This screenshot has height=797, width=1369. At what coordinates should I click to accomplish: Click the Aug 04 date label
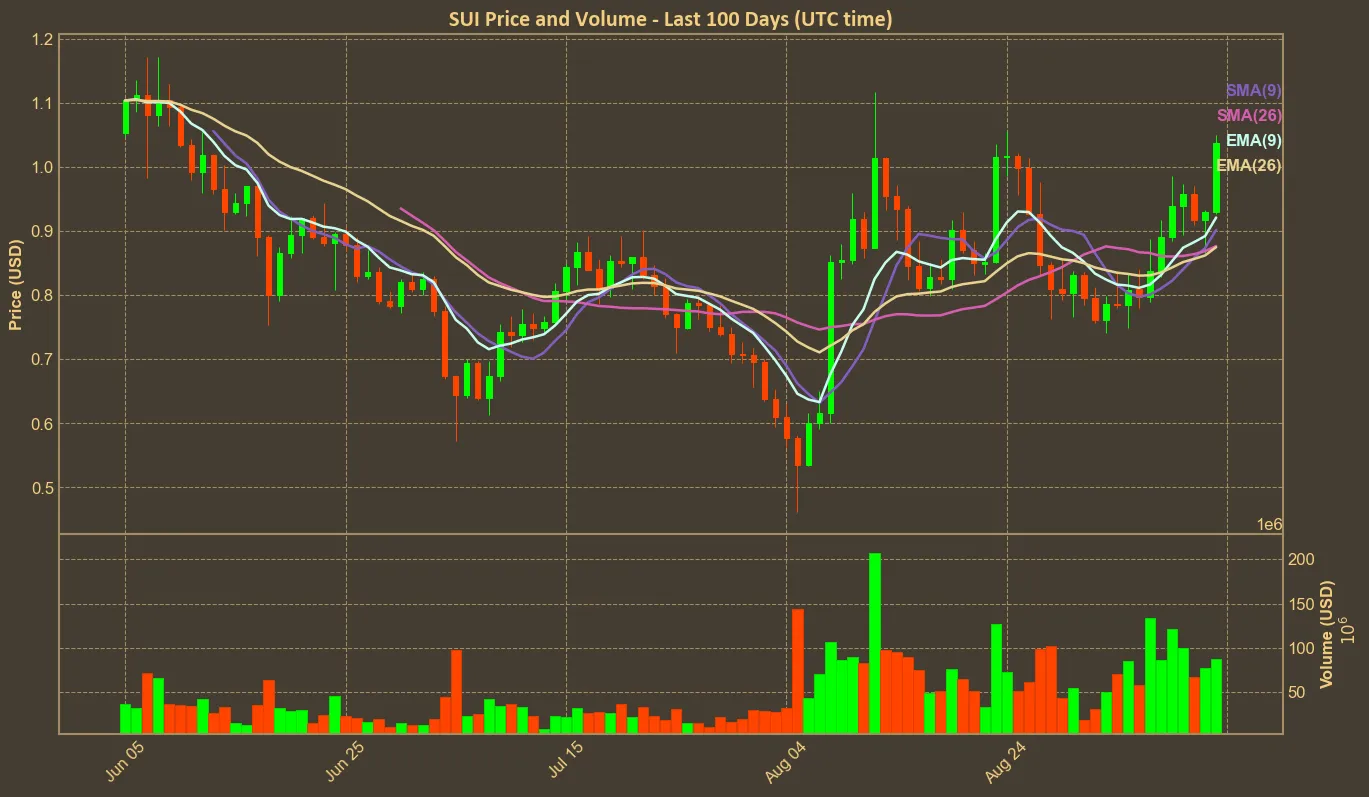(x=785, y=763)
